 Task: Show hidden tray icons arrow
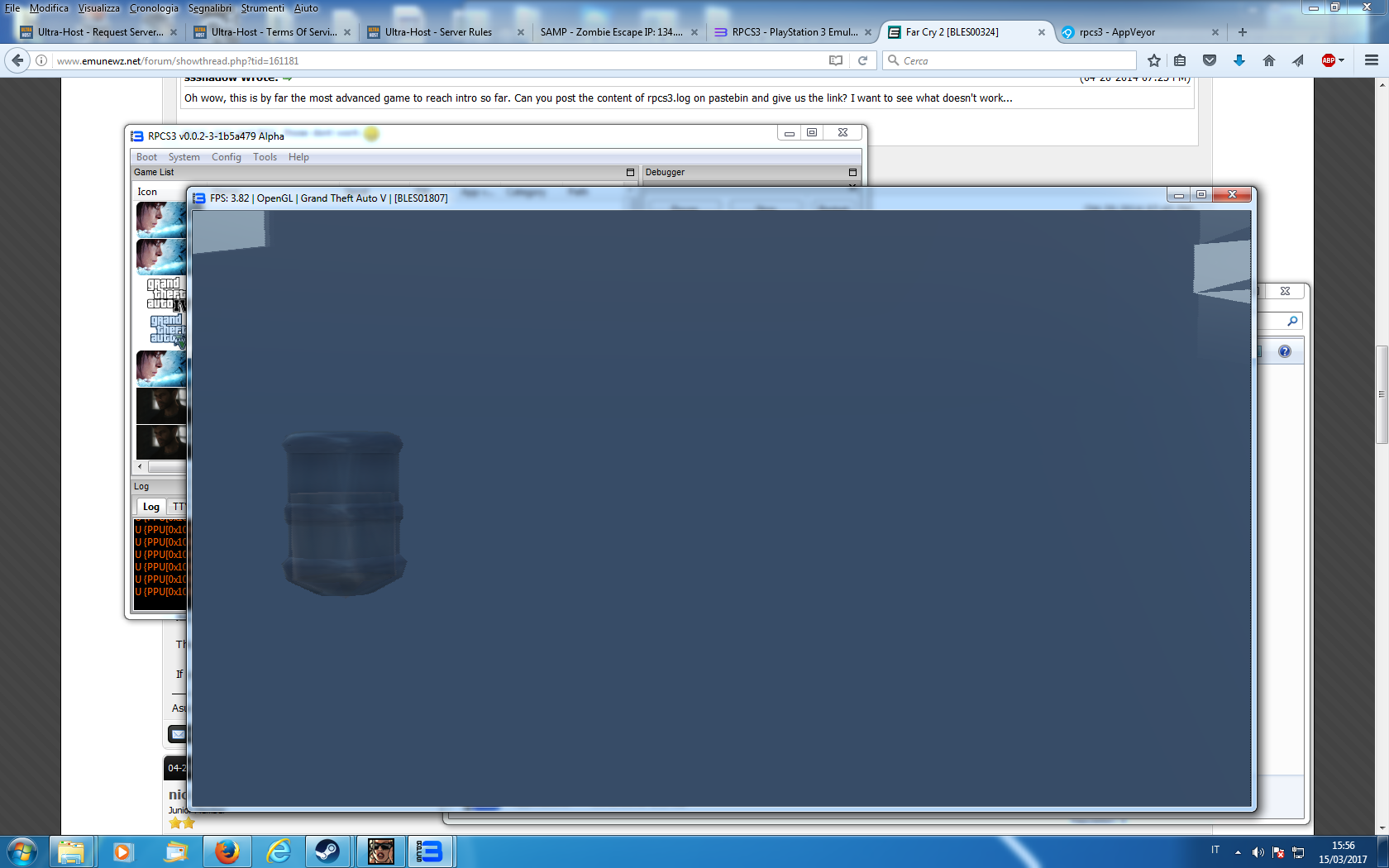(1238, 852)
